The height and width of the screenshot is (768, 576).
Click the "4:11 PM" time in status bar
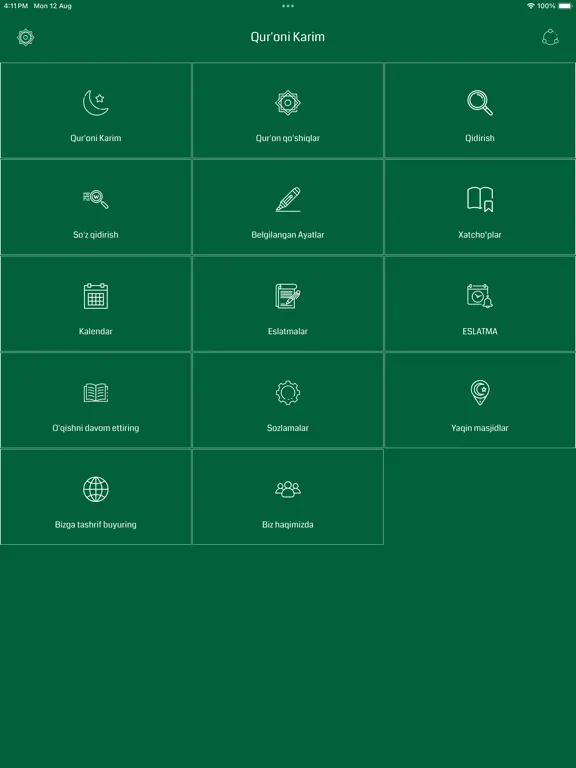pyautogui.click(x=16, y=6)
